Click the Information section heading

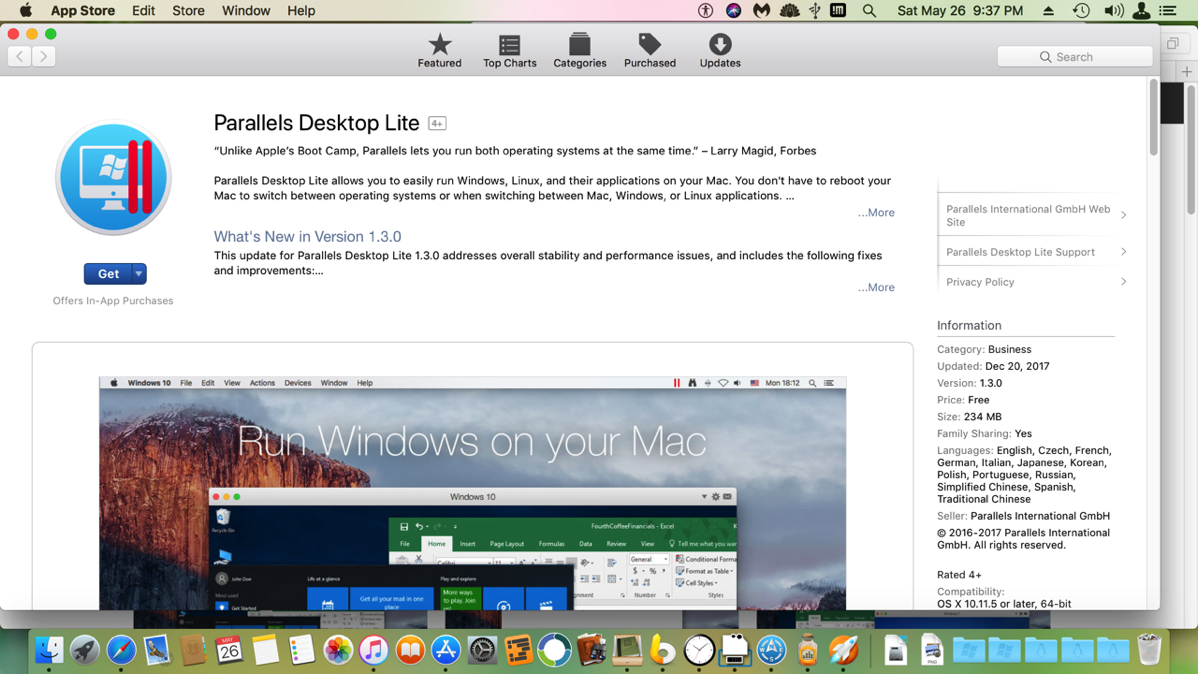[969, 326]
